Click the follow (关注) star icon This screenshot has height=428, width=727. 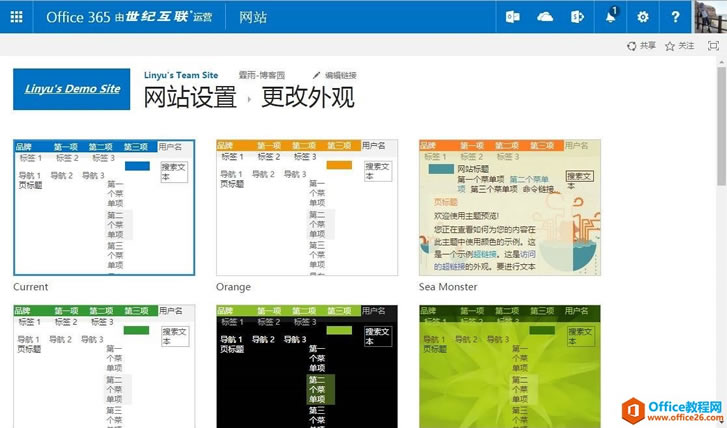click(x=670, y=46)
